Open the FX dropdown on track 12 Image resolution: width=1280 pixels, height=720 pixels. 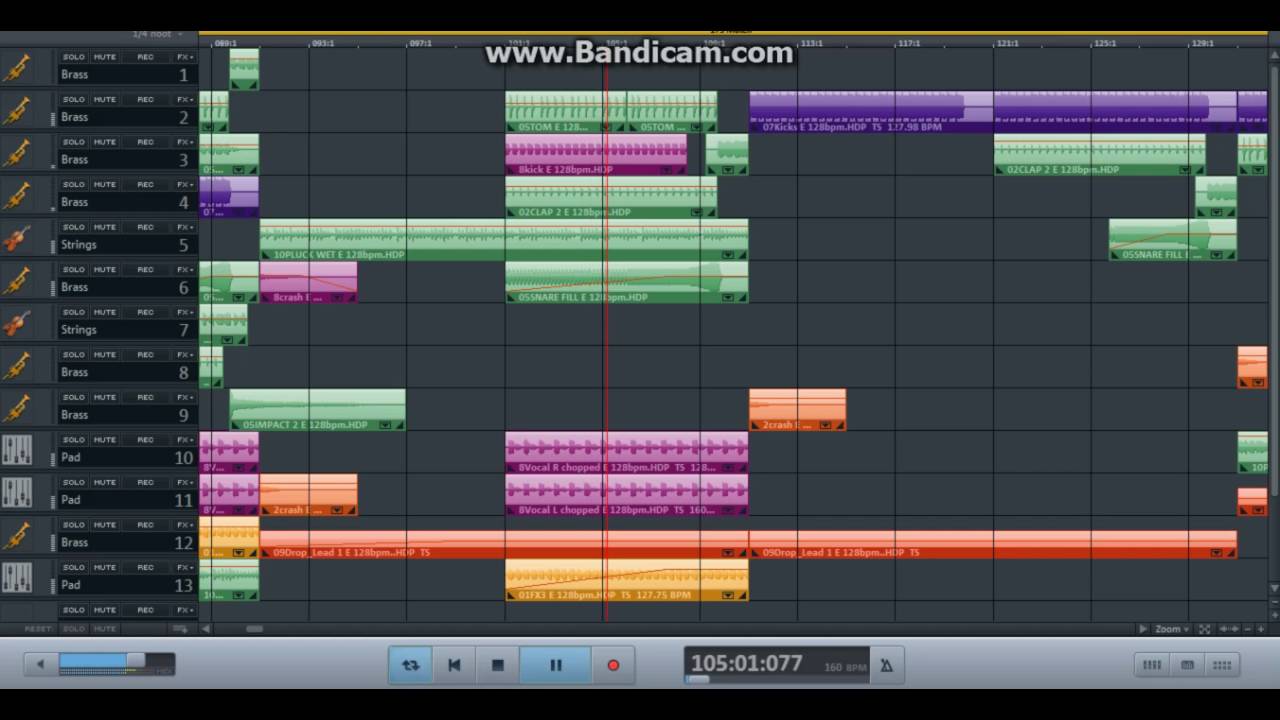[x=185, y=525]
